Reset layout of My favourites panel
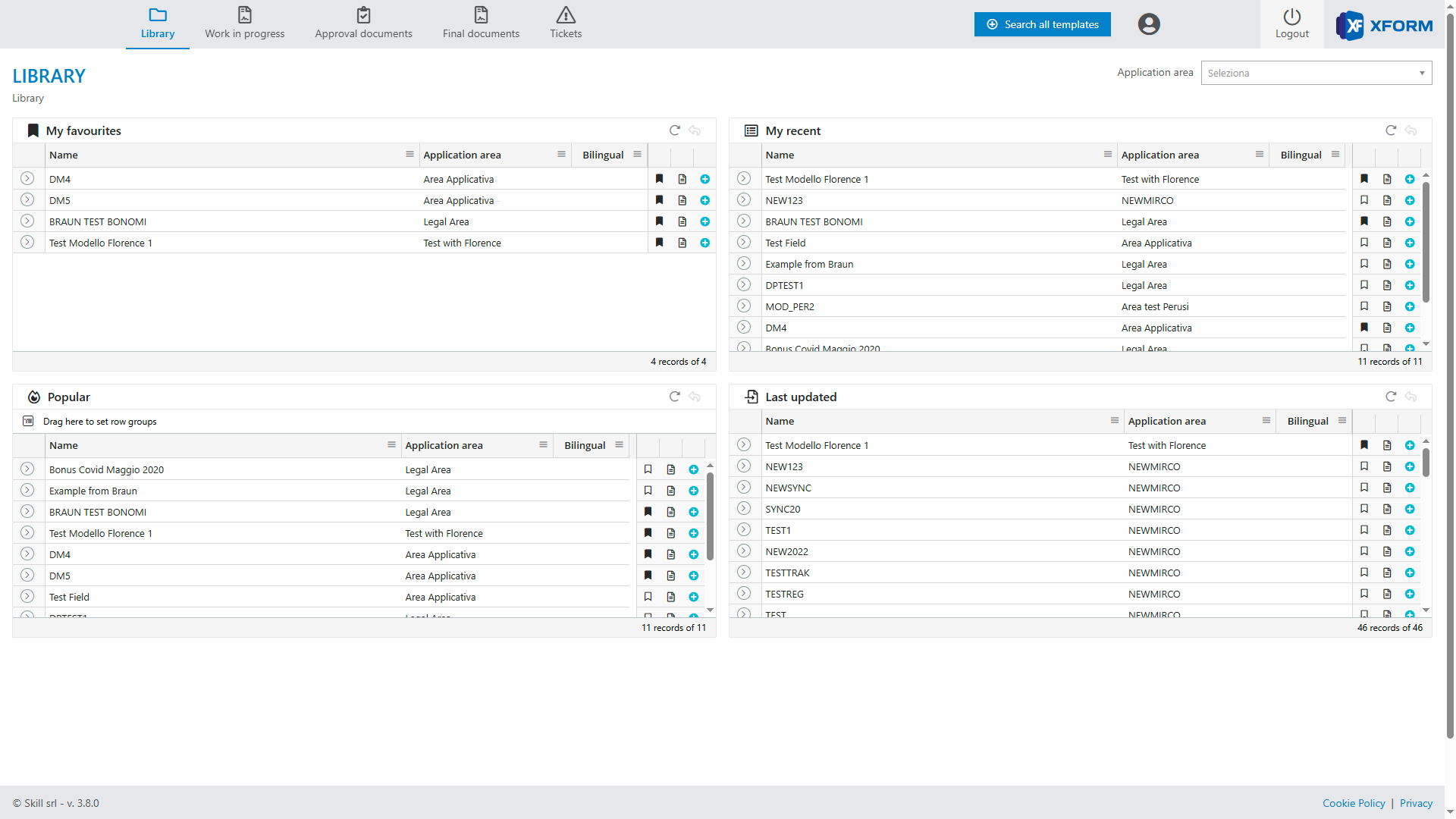The image size is (1456, 819). [x=695, y=130]
